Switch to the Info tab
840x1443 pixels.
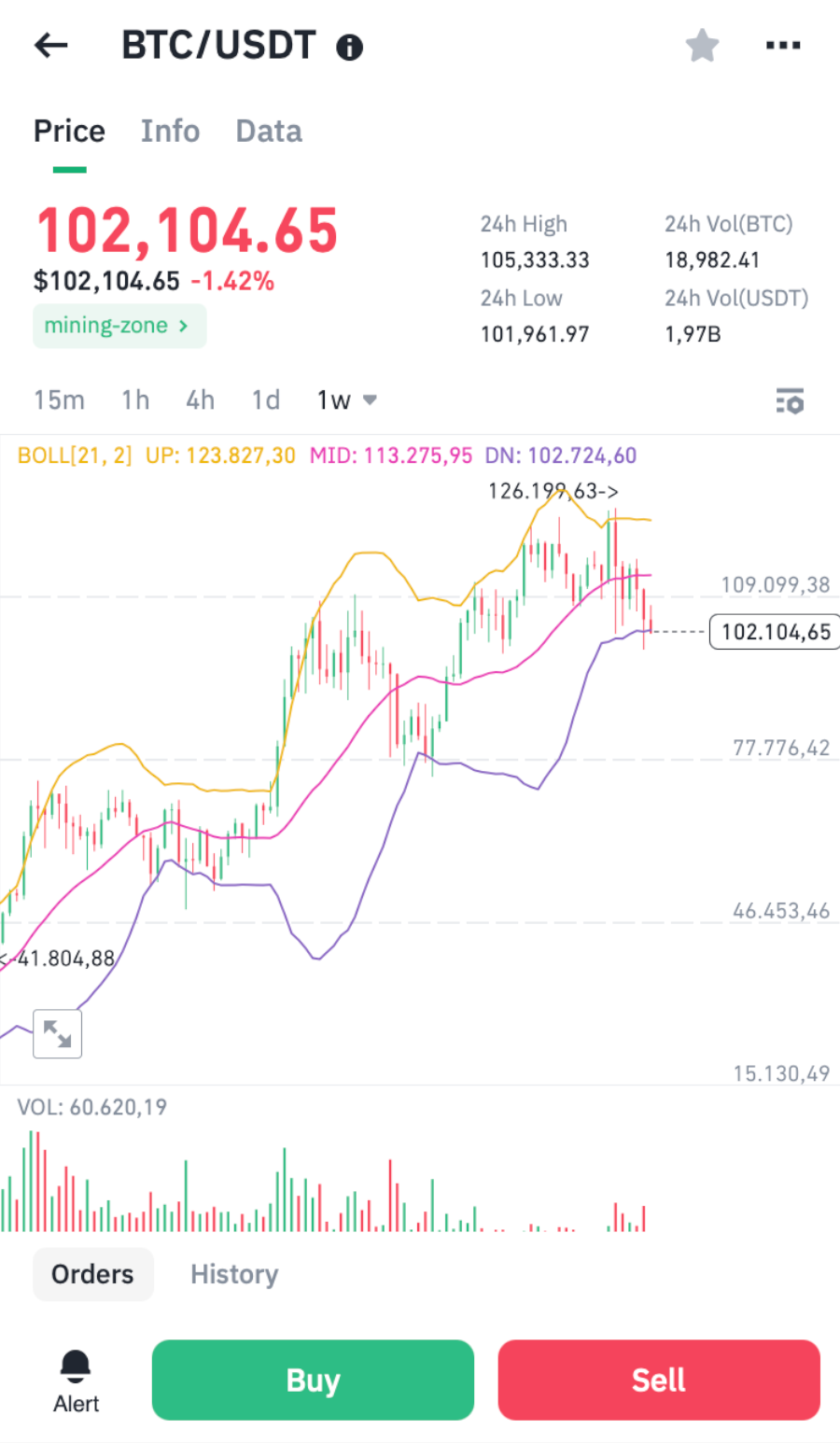(170, 132)
